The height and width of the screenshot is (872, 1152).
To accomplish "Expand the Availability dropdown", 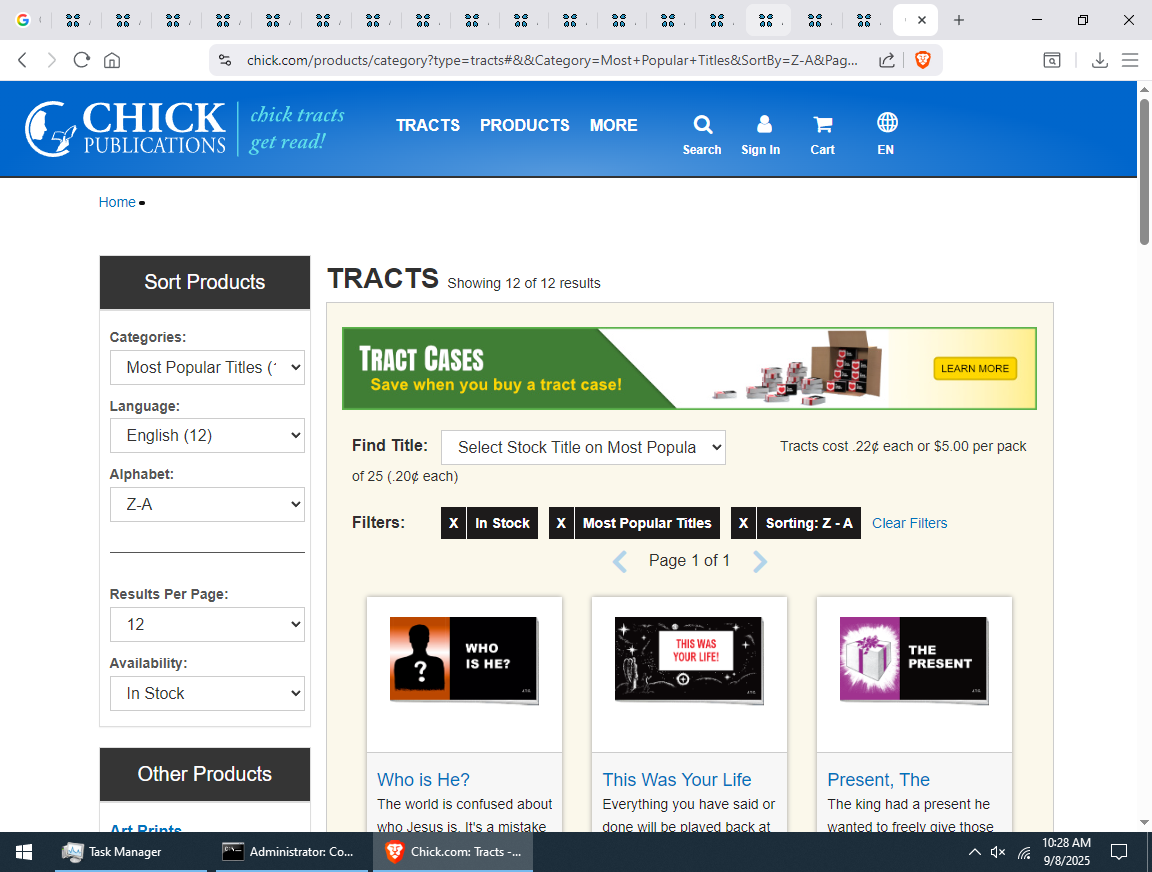I will tap(207, 693).
